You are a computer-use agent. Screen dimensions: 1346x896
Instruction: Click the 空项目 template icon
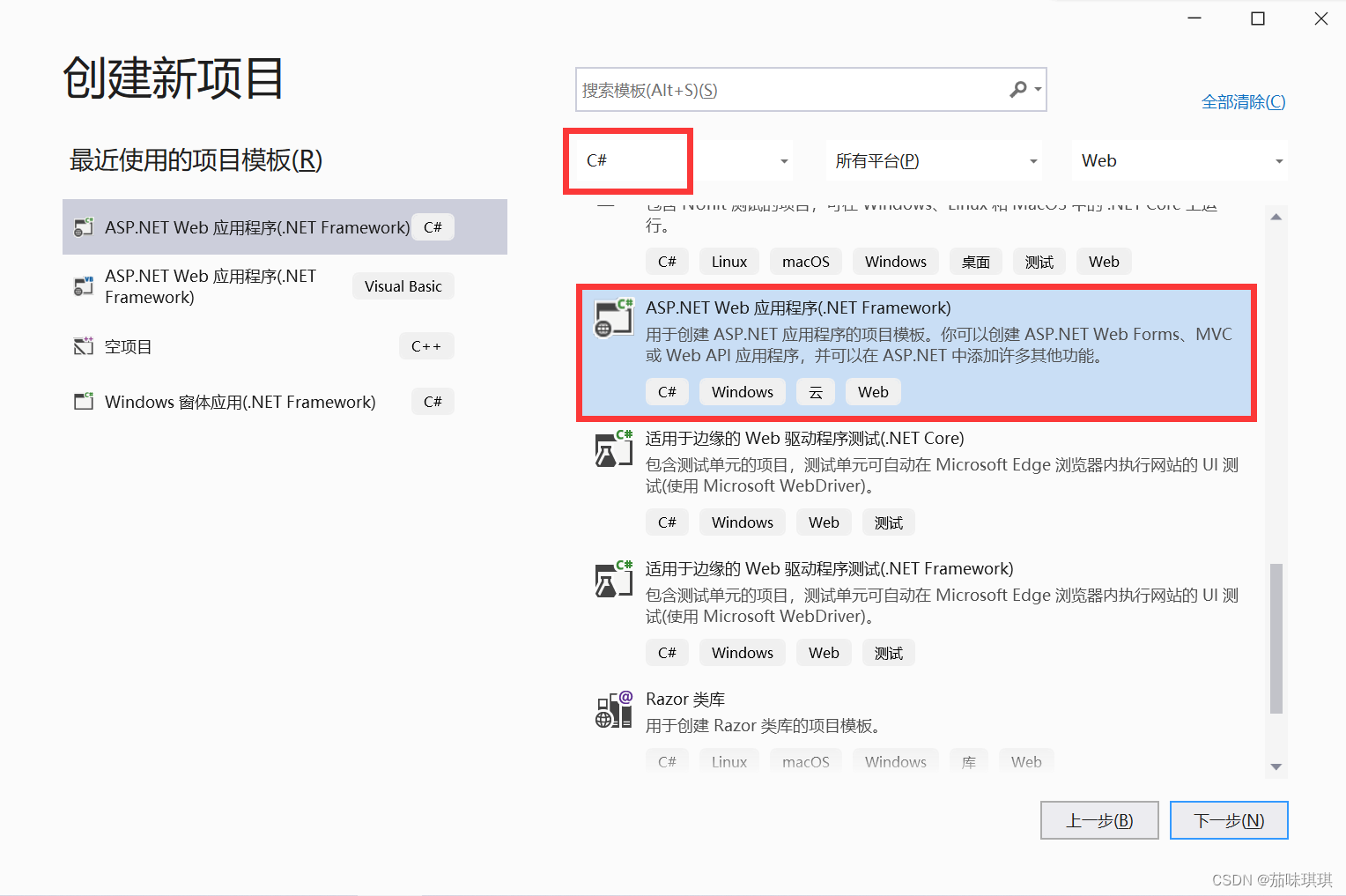(x=84, y=346)
